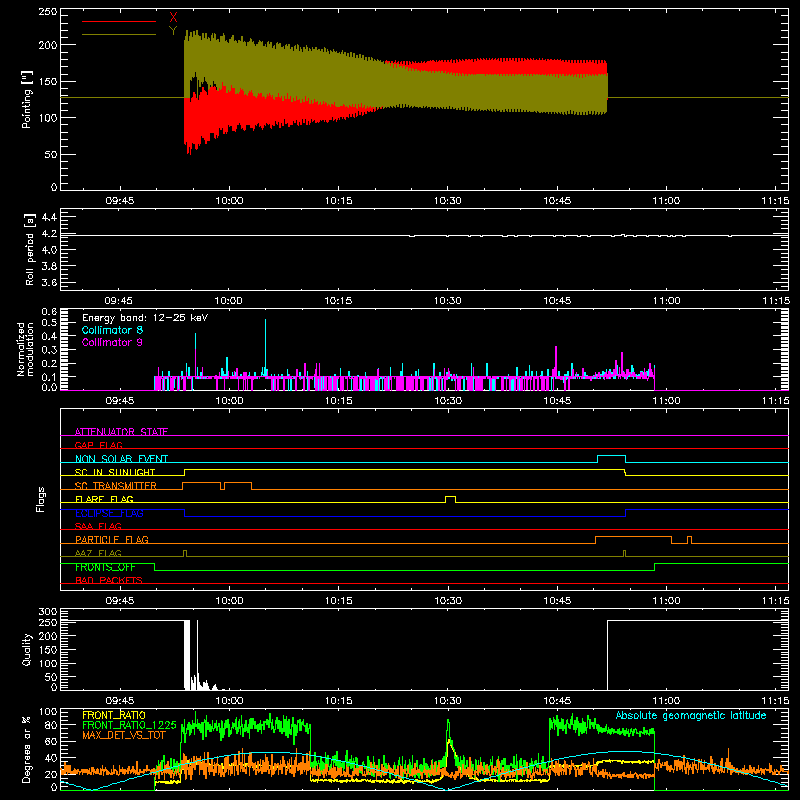The width and height of the screenshot is (800, 800).
Task: Click the FRONTS_OFF flag label
Action: tap(105, 567)
